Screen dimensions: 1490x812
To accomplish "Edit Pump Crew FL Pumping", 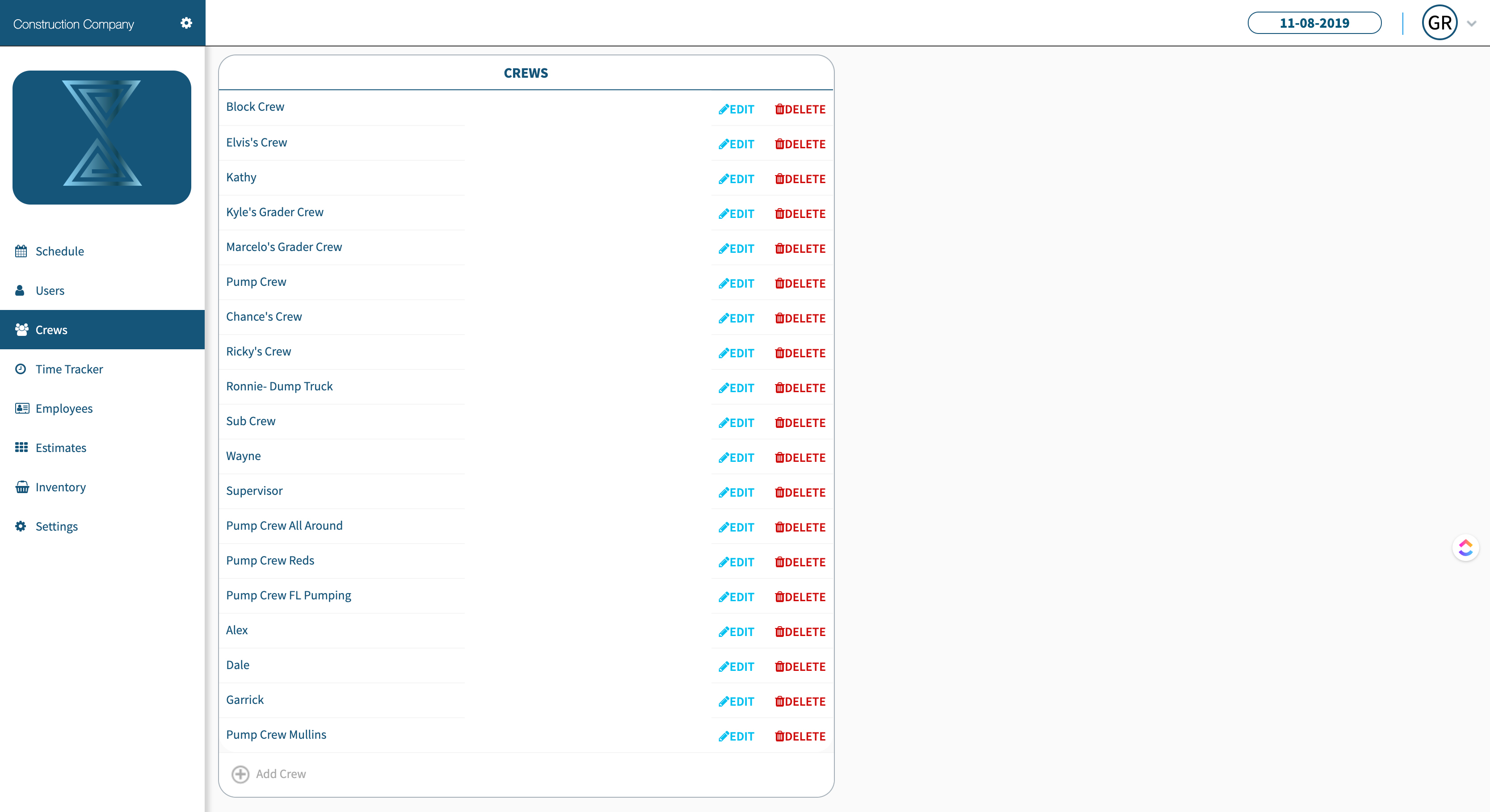I will tap(737, 597).
